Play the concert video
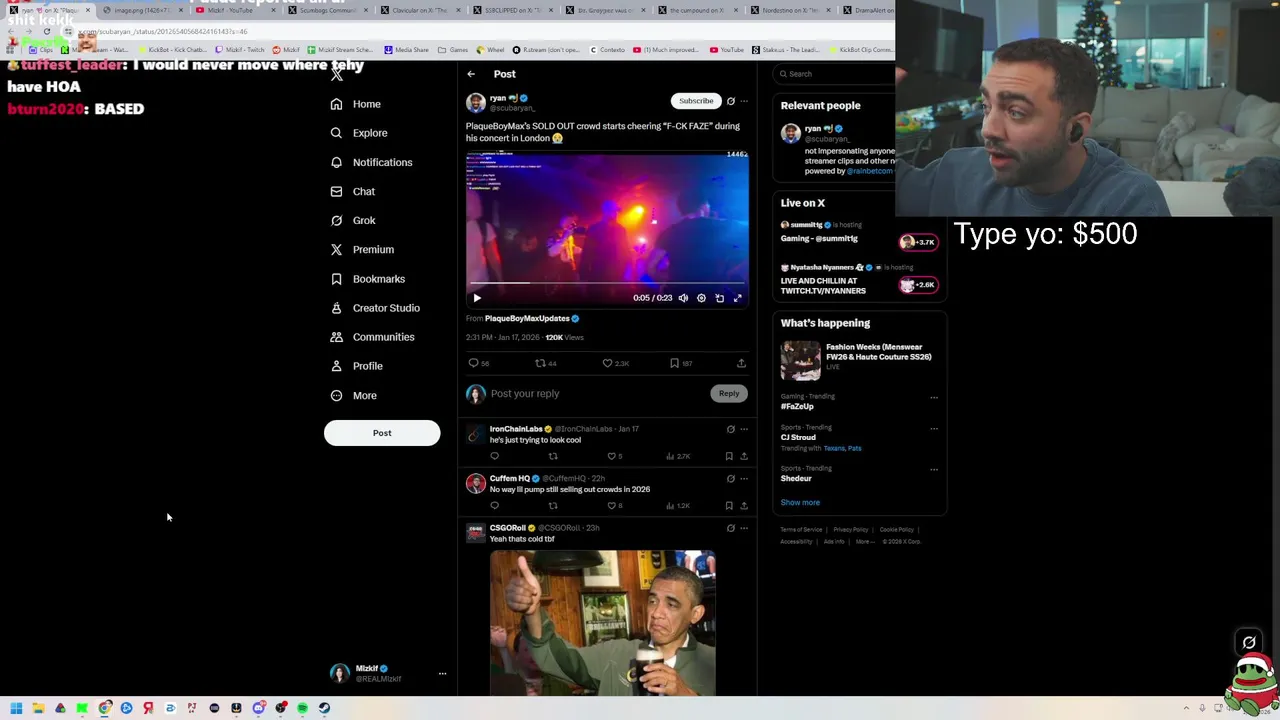Screen dimensions: 1280x720 pyautogui.click(x=477, y=298)
